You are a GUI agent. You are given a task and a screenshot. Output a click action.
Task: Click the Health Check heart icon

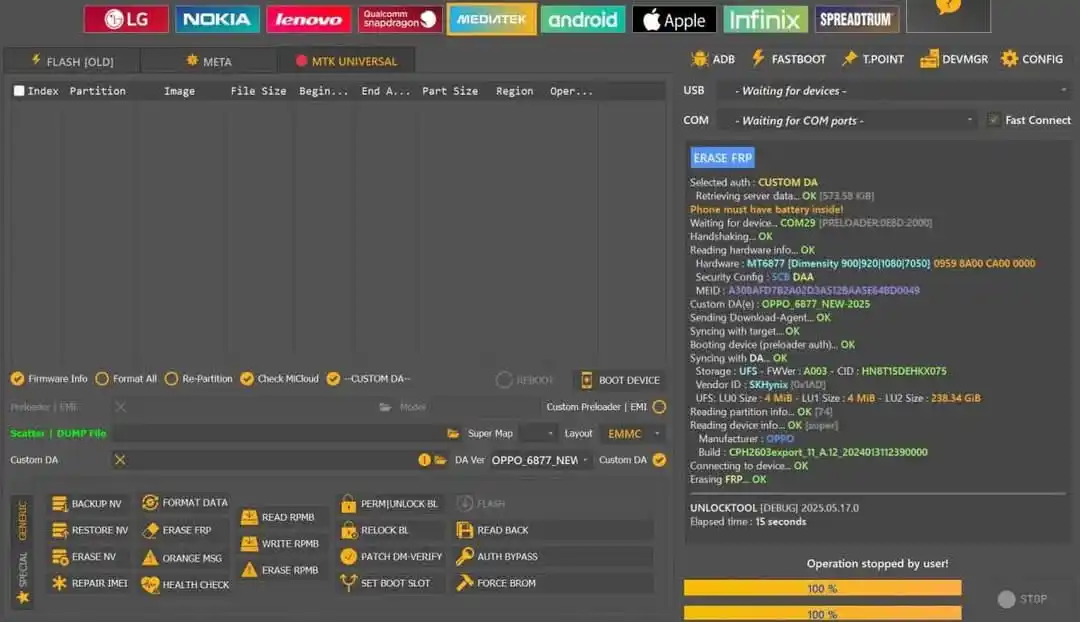point(150,584)
